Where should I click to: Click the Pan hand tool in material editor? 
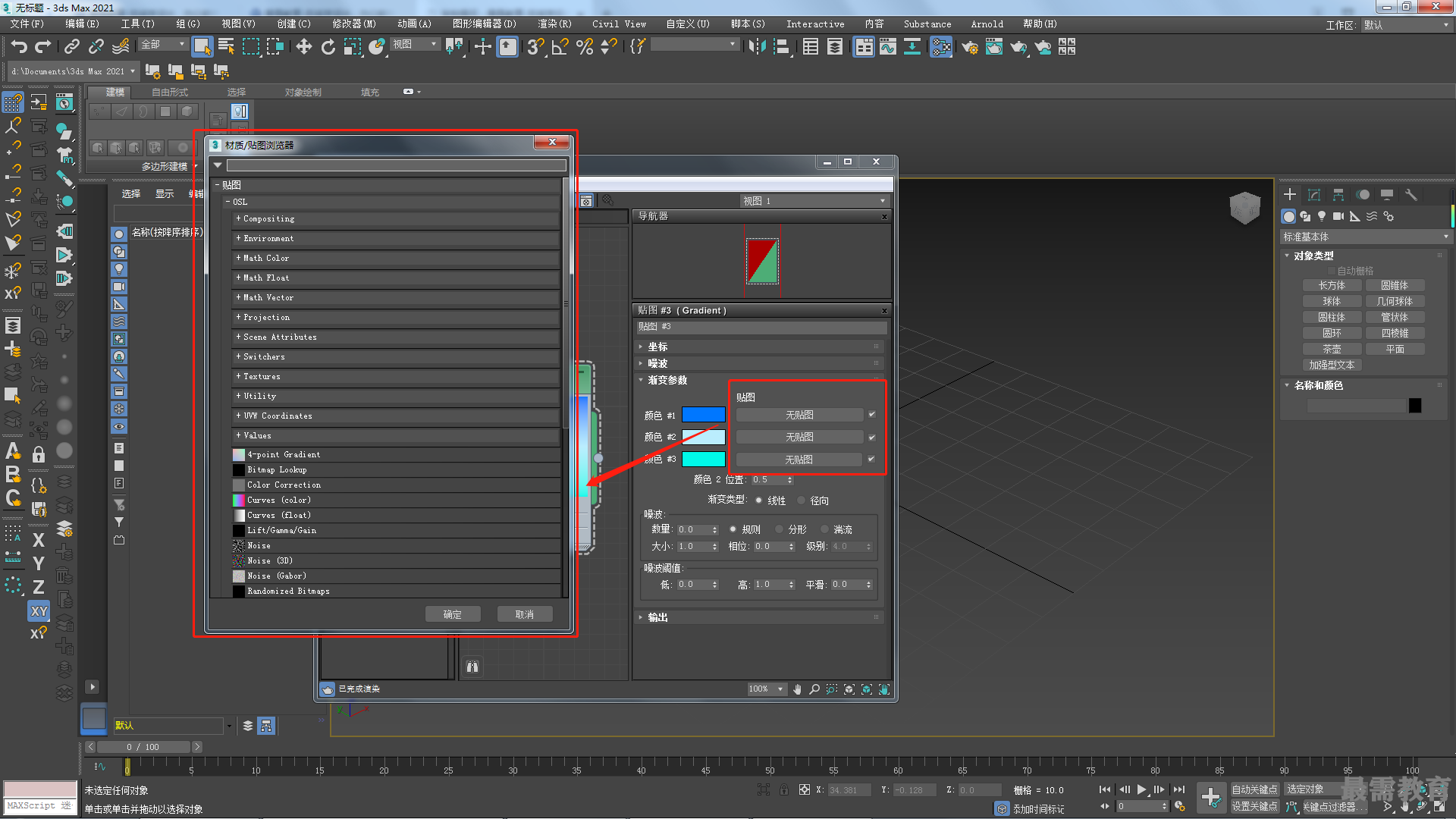[x=797, y=689]
